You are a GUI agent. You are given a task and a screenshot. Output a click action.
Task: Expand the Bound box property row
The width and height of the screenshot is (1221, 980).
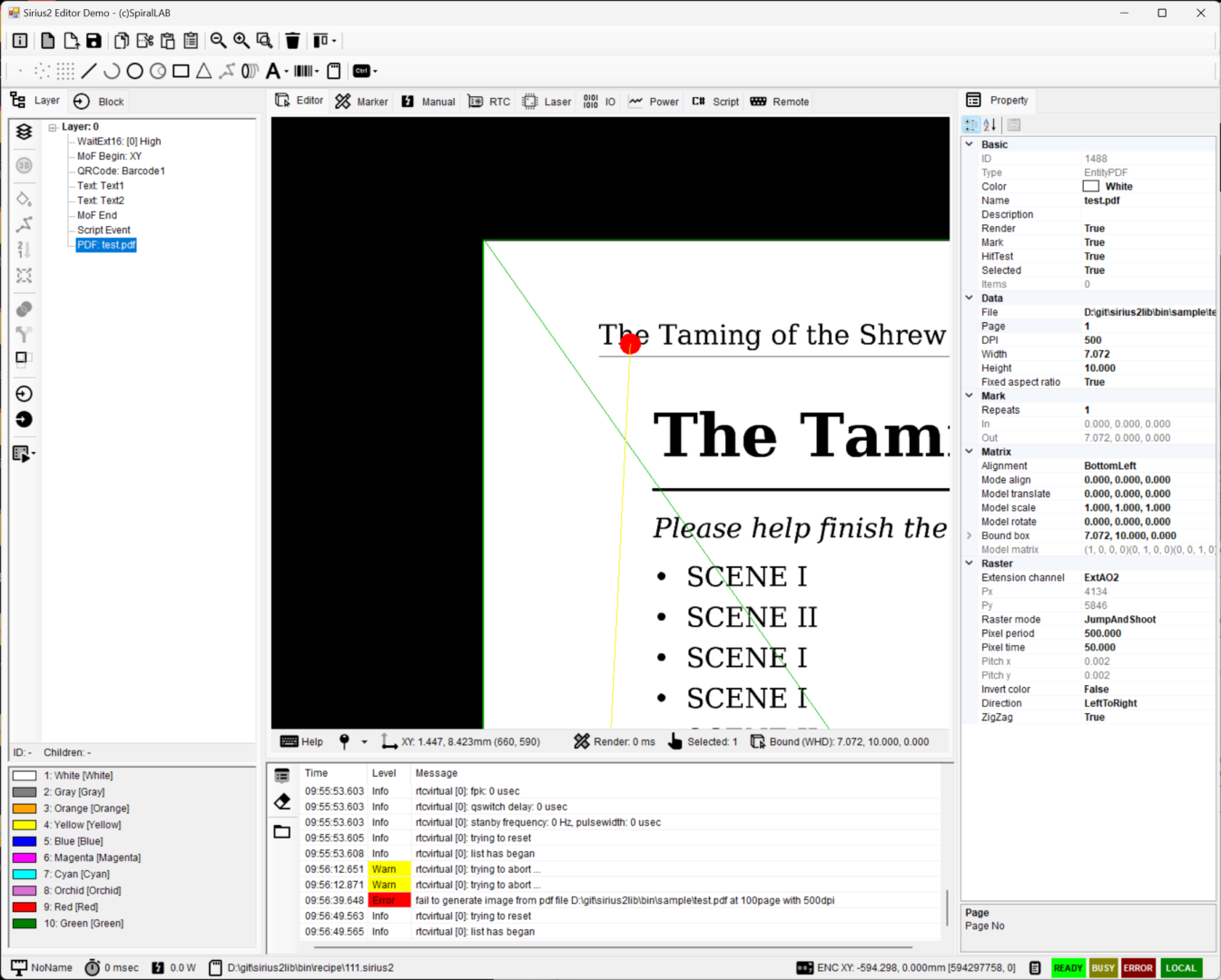tap(970, 535)
